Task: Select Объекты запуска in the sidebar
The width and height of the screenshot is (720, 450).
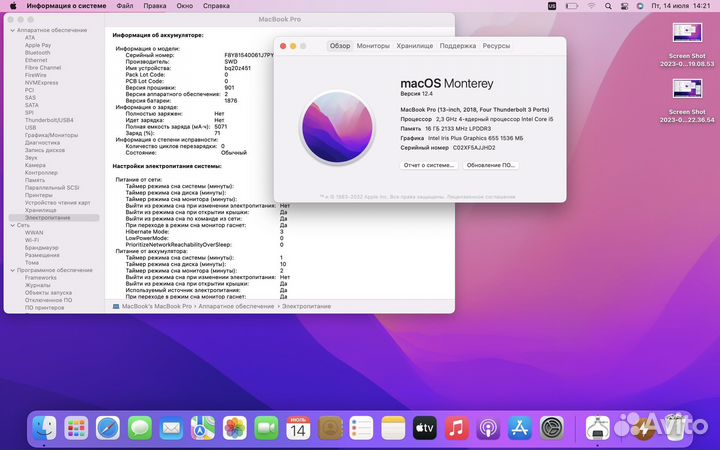Action: click(x=48, y=292)
